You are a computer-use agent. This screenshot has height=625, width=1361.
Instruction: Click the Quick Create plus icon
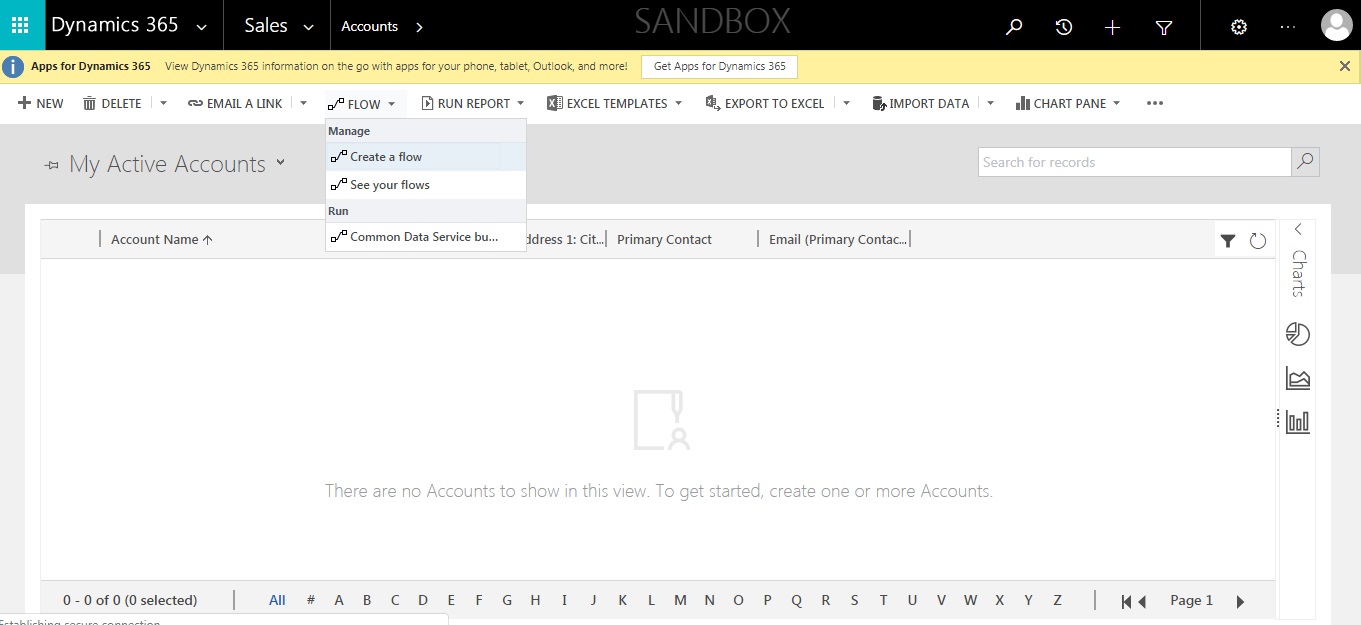[1112, 27]
